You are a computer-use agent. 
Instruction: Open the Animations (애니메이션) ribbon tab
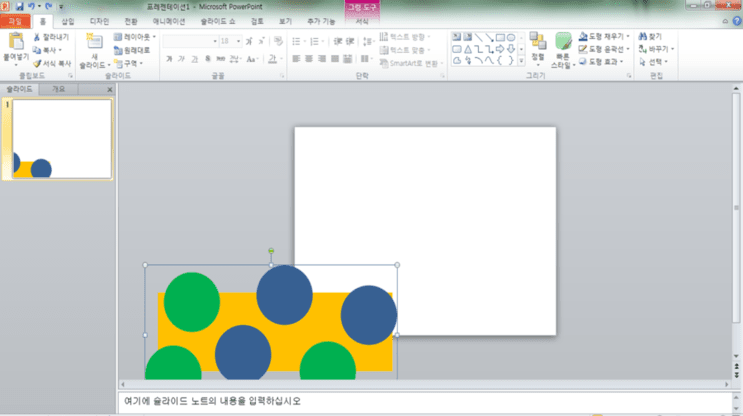click(169, 21)
